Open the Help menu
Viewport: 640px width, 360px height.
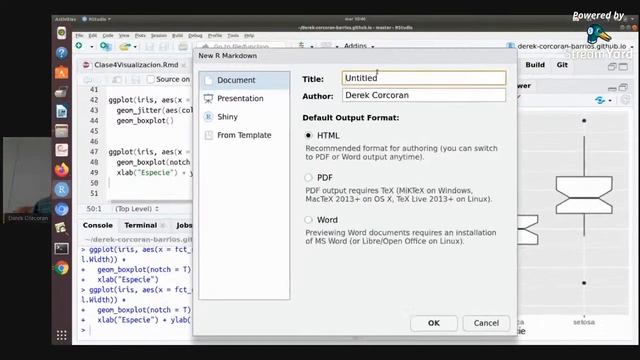click(x=249, y=36)
